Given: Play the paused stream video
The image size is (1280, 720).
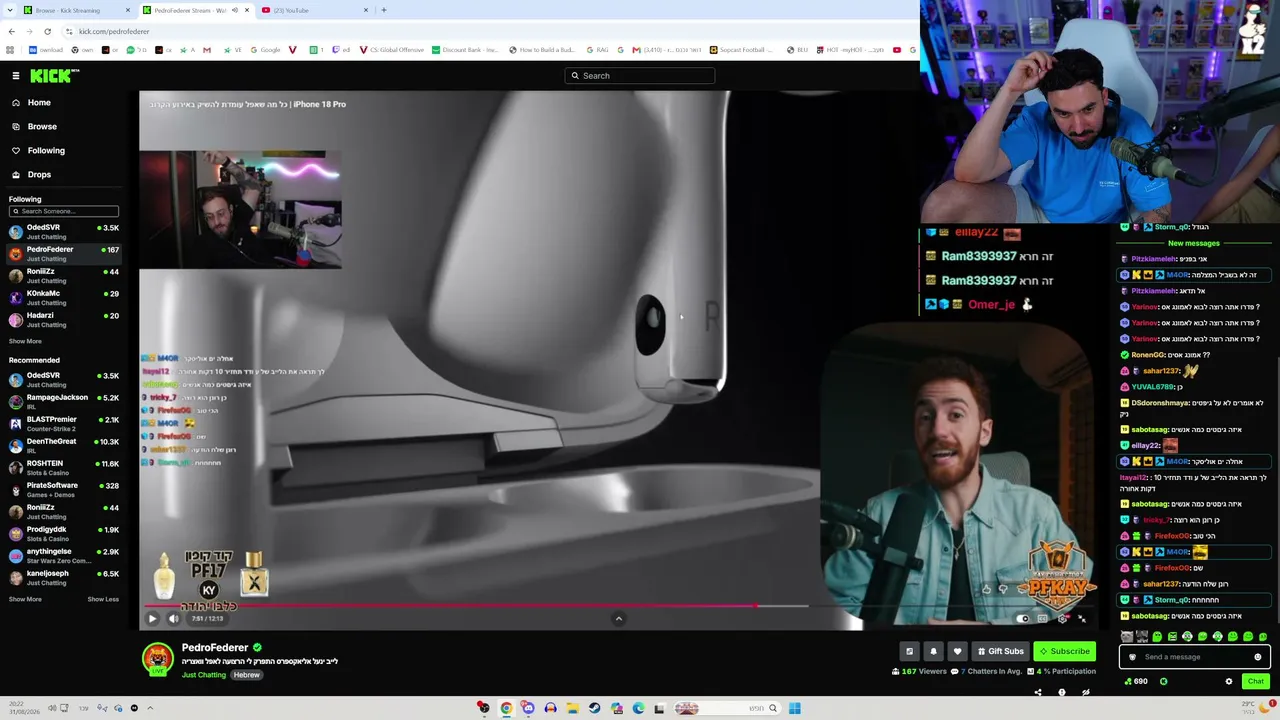Looking at the screenshot, I should [x=152, y=619].
